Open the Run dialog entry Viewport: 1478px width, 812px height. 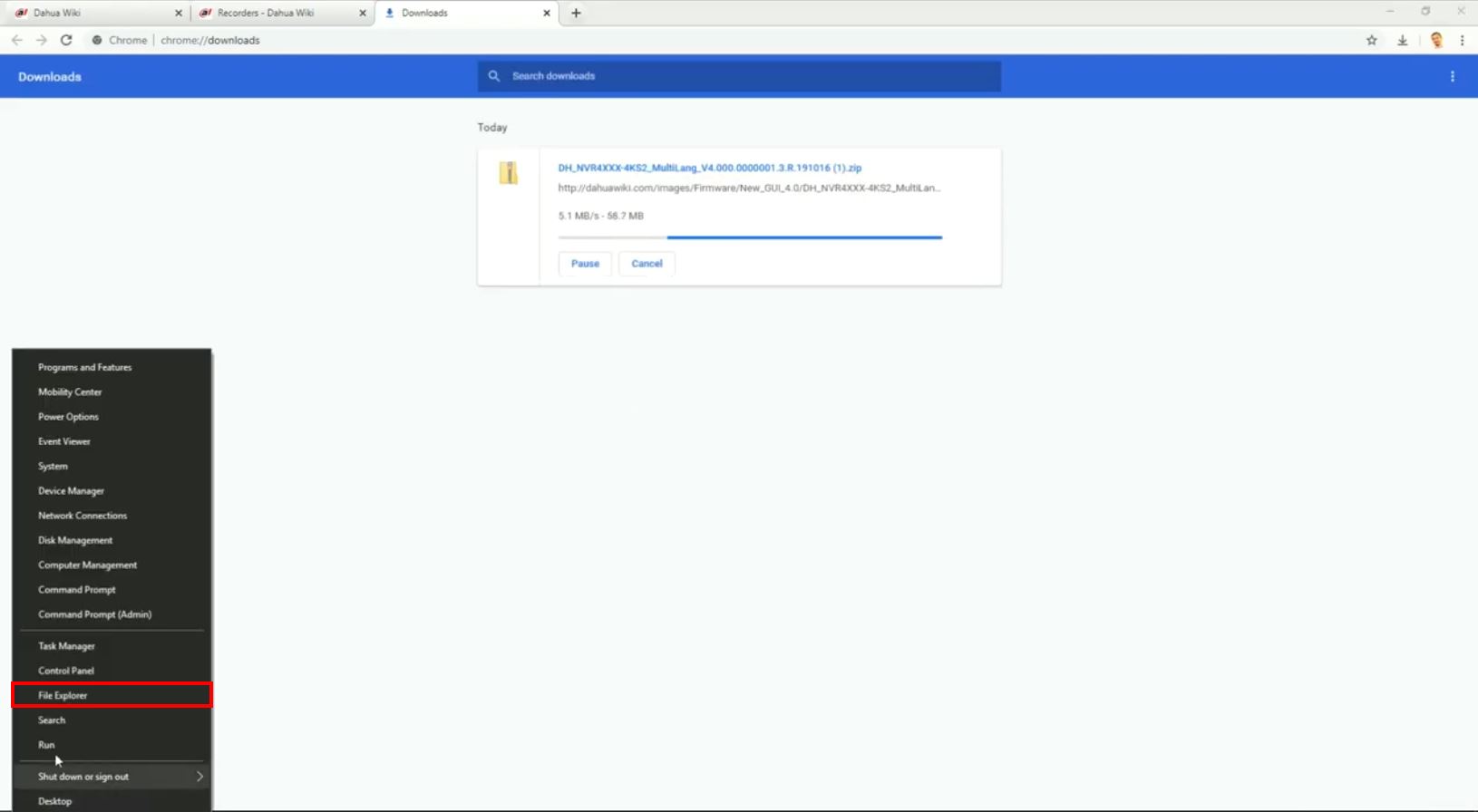pyautogui.click(x=112, y=745)
